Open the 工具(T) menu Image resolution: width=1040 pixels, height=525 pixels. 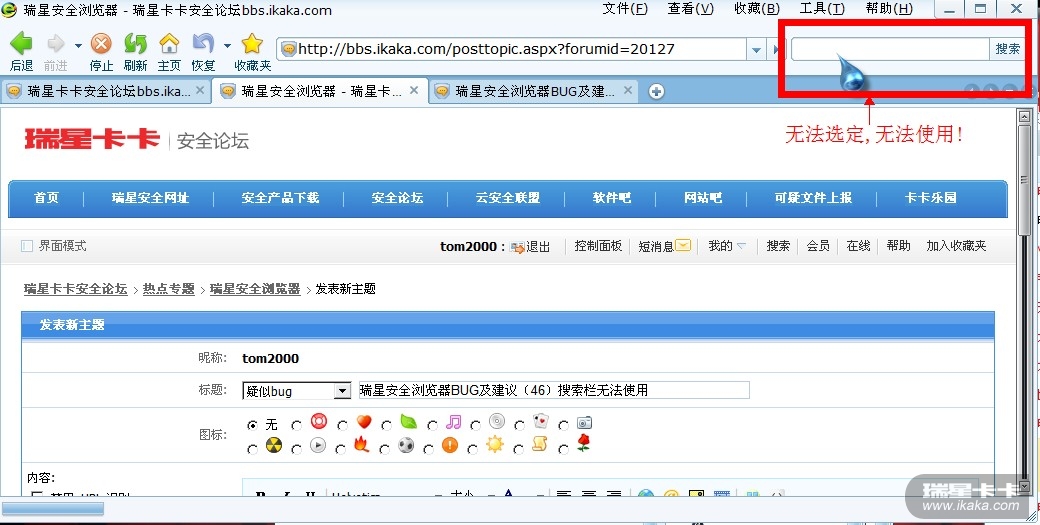(822, 9)
